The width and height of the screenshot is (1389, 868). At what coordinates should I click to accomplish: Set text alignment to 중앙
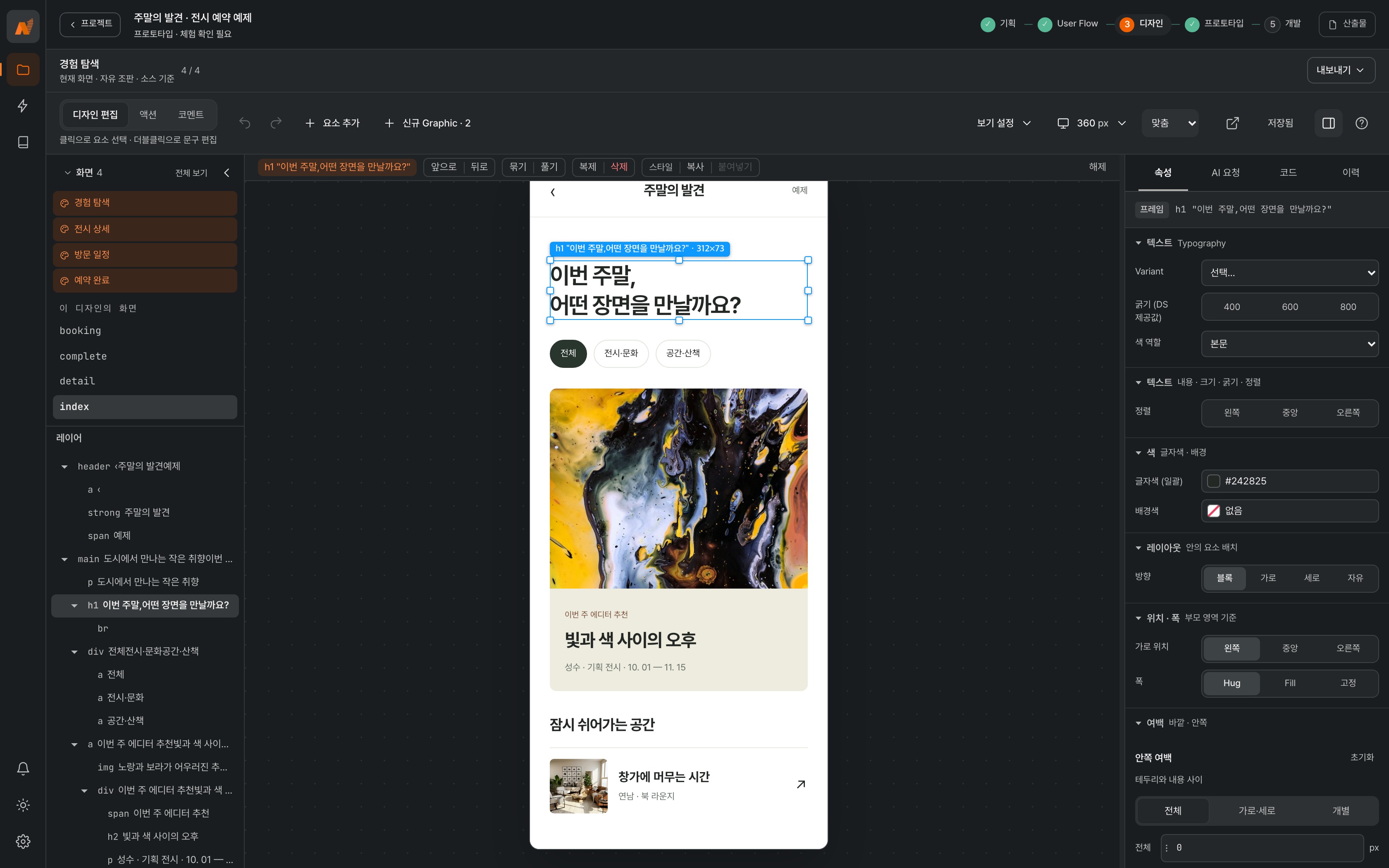point(1290,413)
